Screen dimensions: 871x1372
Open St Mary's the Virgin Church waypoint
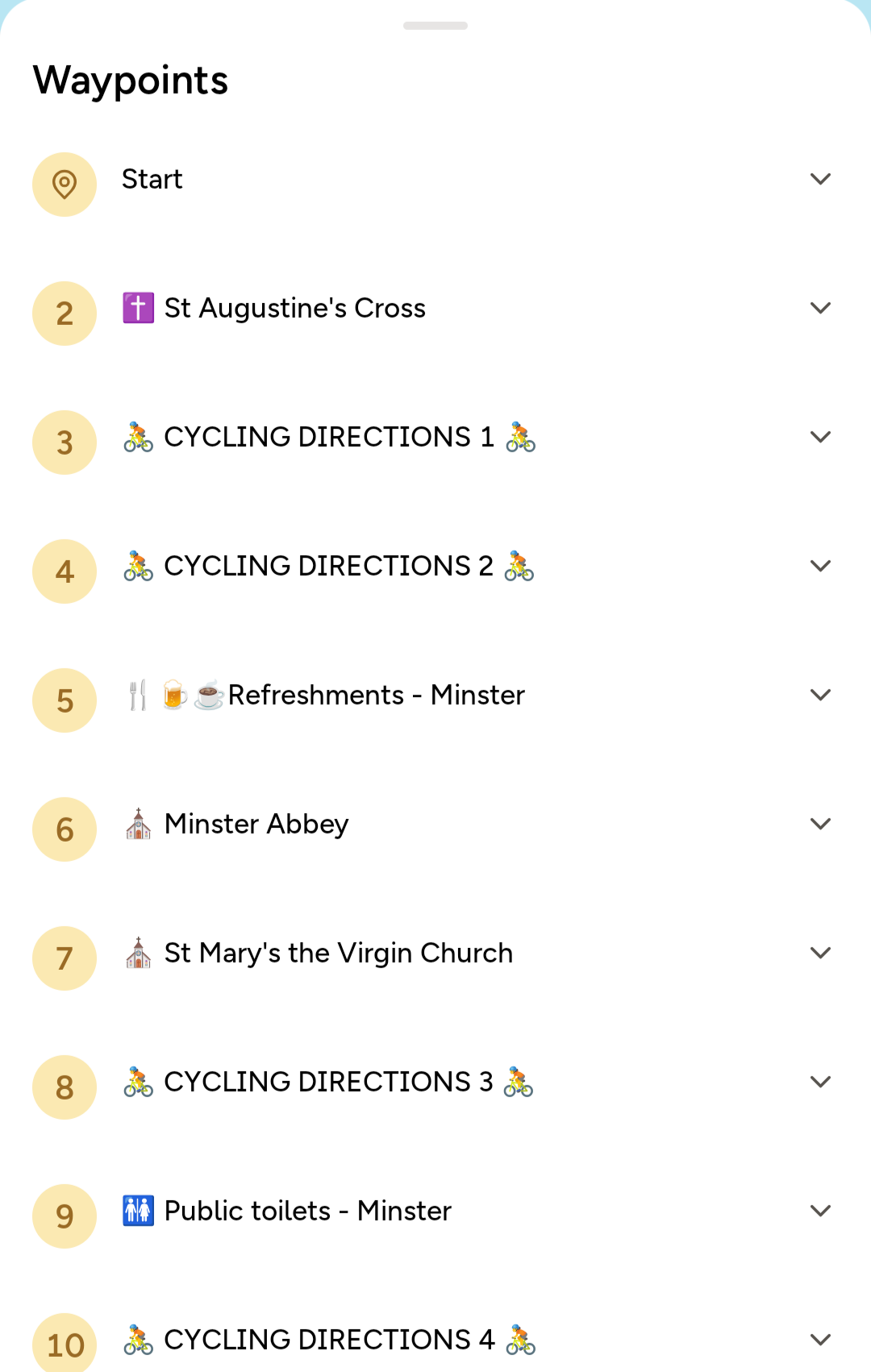[338, 953]
